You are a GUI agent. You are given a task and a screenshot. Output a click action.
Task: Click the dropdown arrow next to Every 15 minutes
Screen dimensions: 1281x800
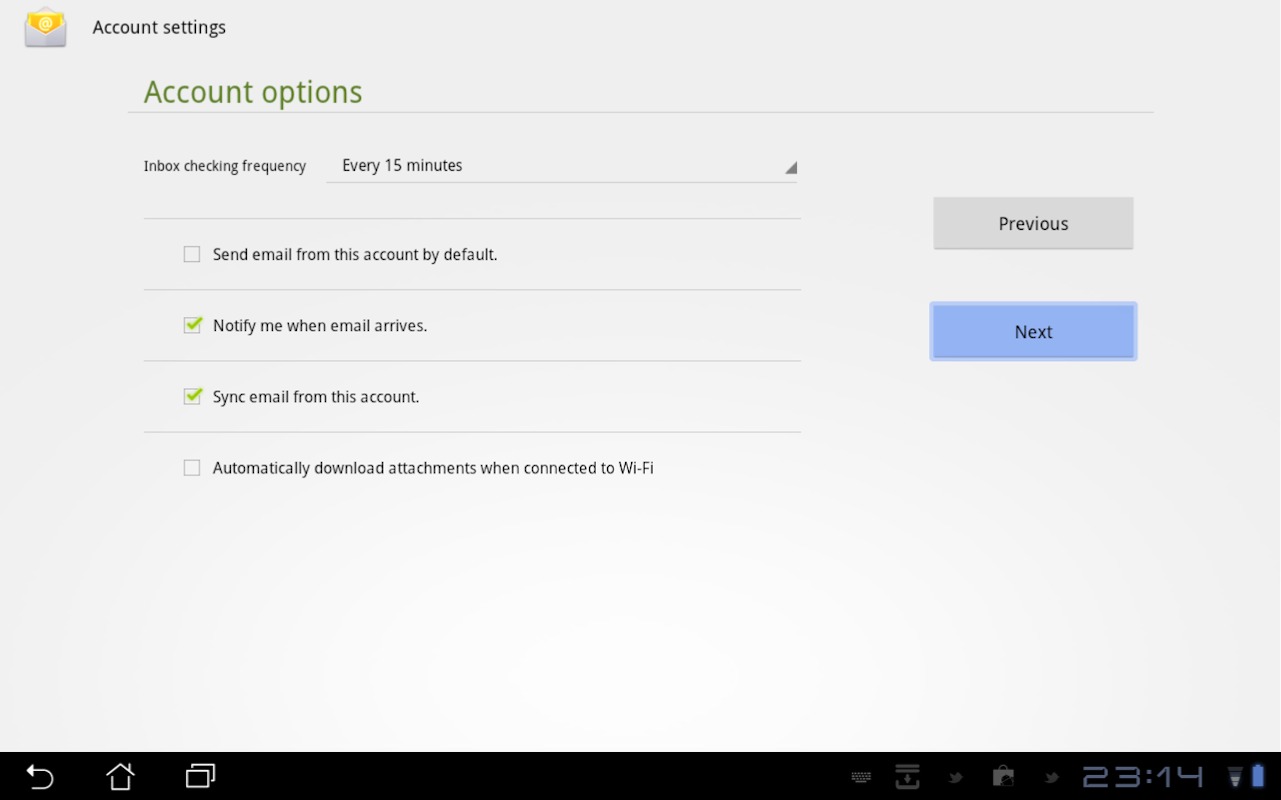pyautogui.click(x=790, y=168)
